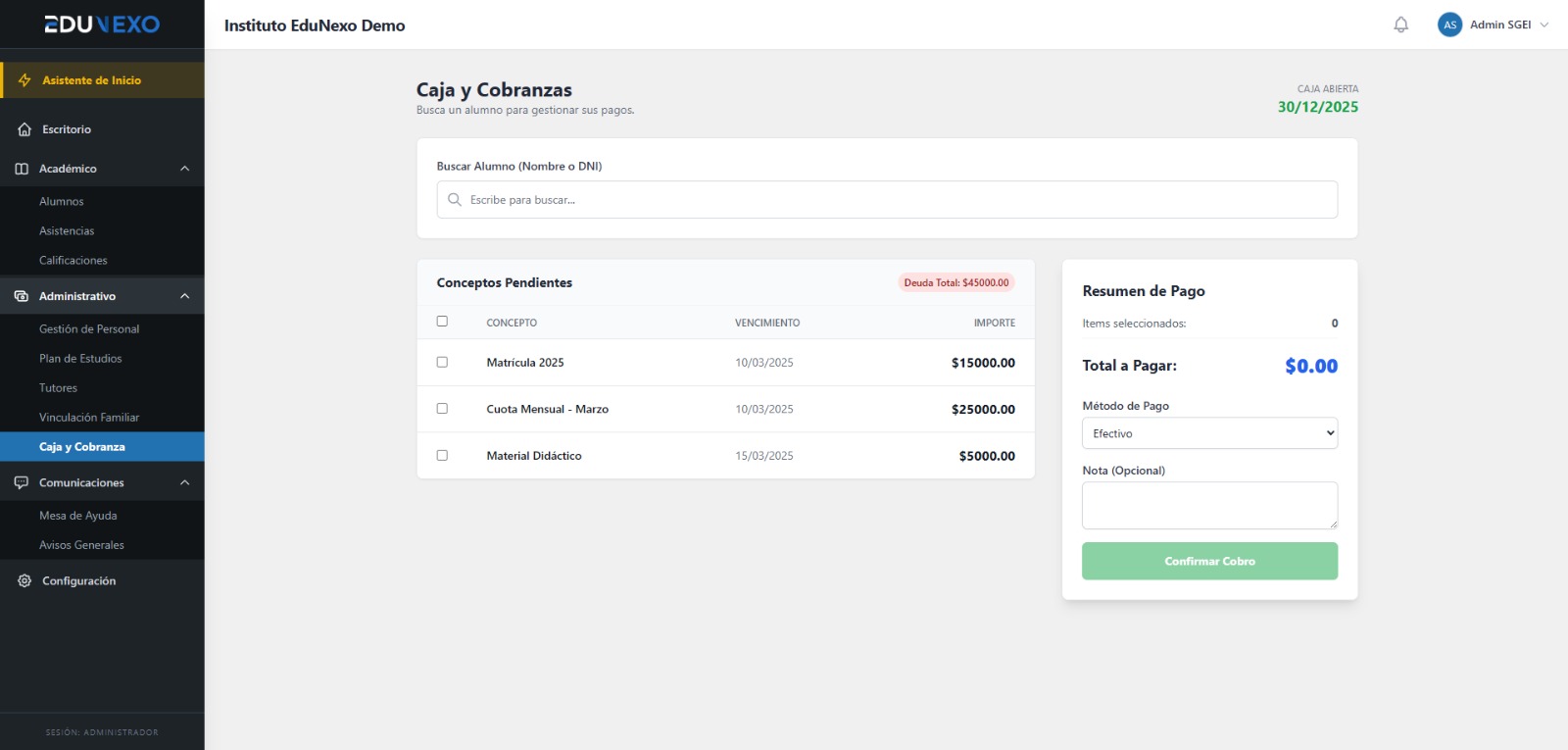This screenshot has height=750, width=1568.
Task: Click the Comunicaciones chat bubble icon
Action: pos(22,482)
